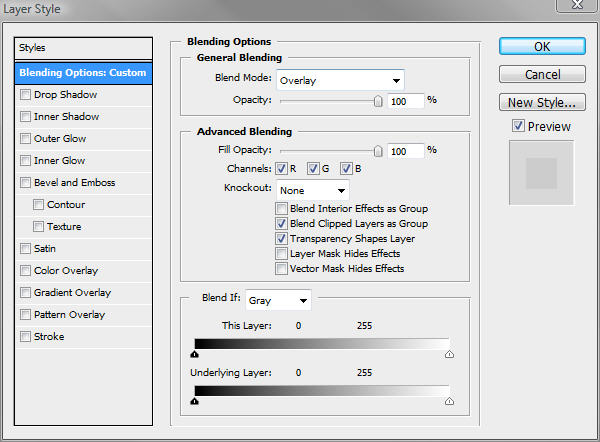Check Blend Interior Effects as Group

point(281,209)
